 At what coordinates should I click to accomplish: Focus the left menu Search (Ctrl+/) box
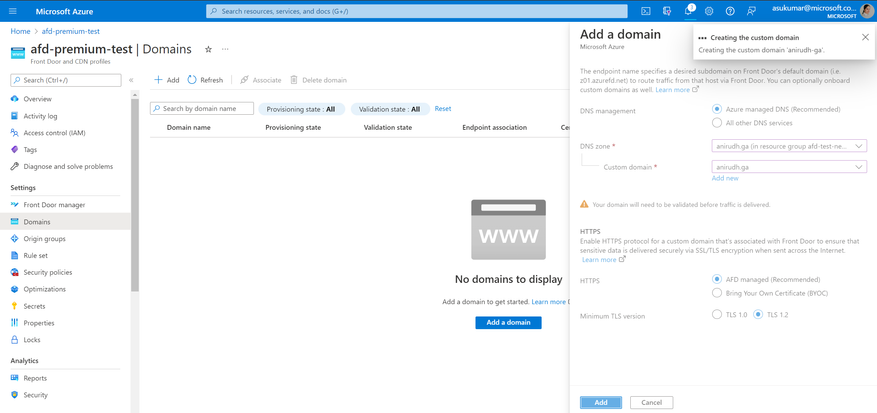pyautogui.click(x=66, y=80)
